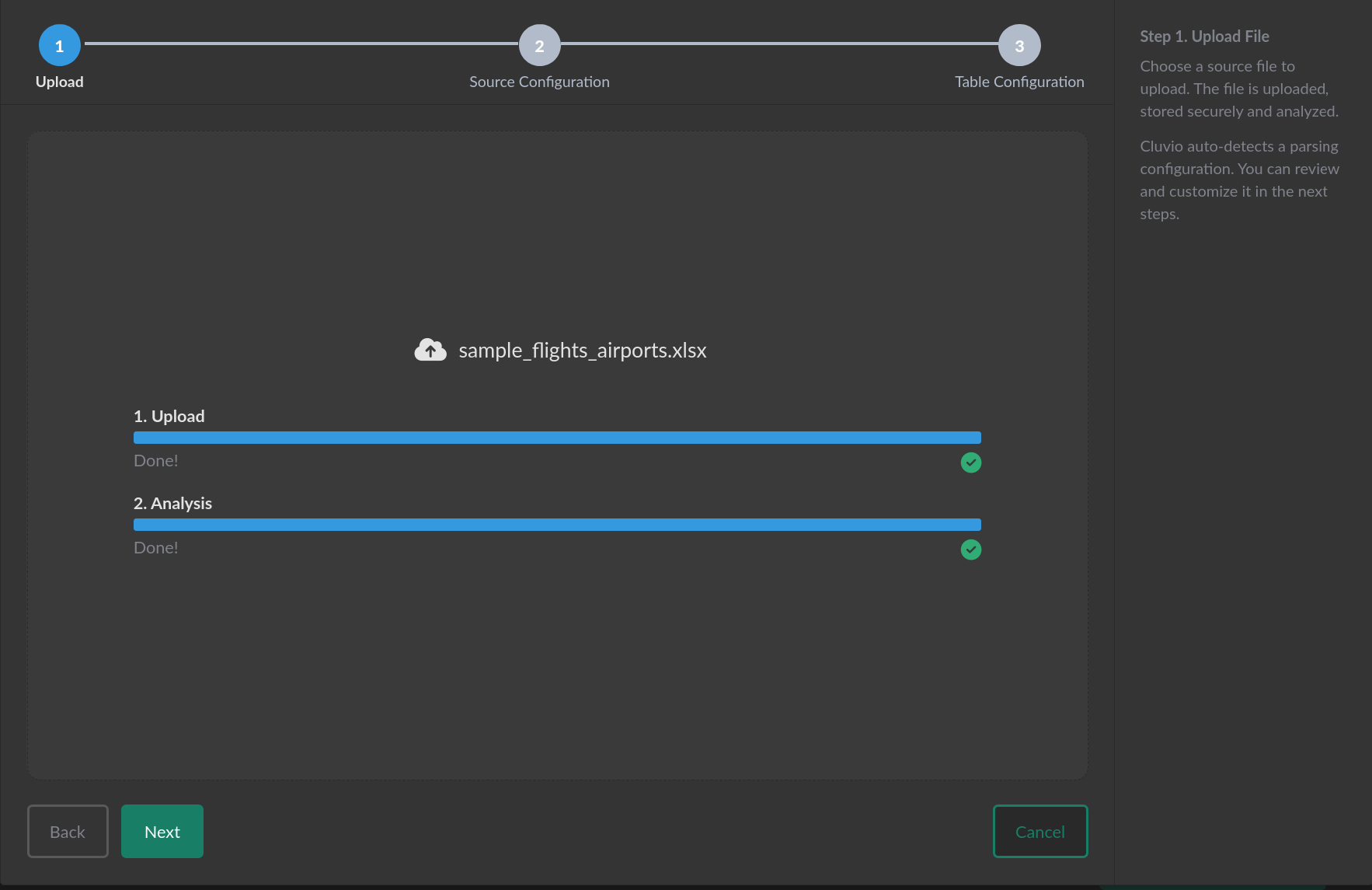Click the green checkmark for Analysis

[x=970, y=550]
